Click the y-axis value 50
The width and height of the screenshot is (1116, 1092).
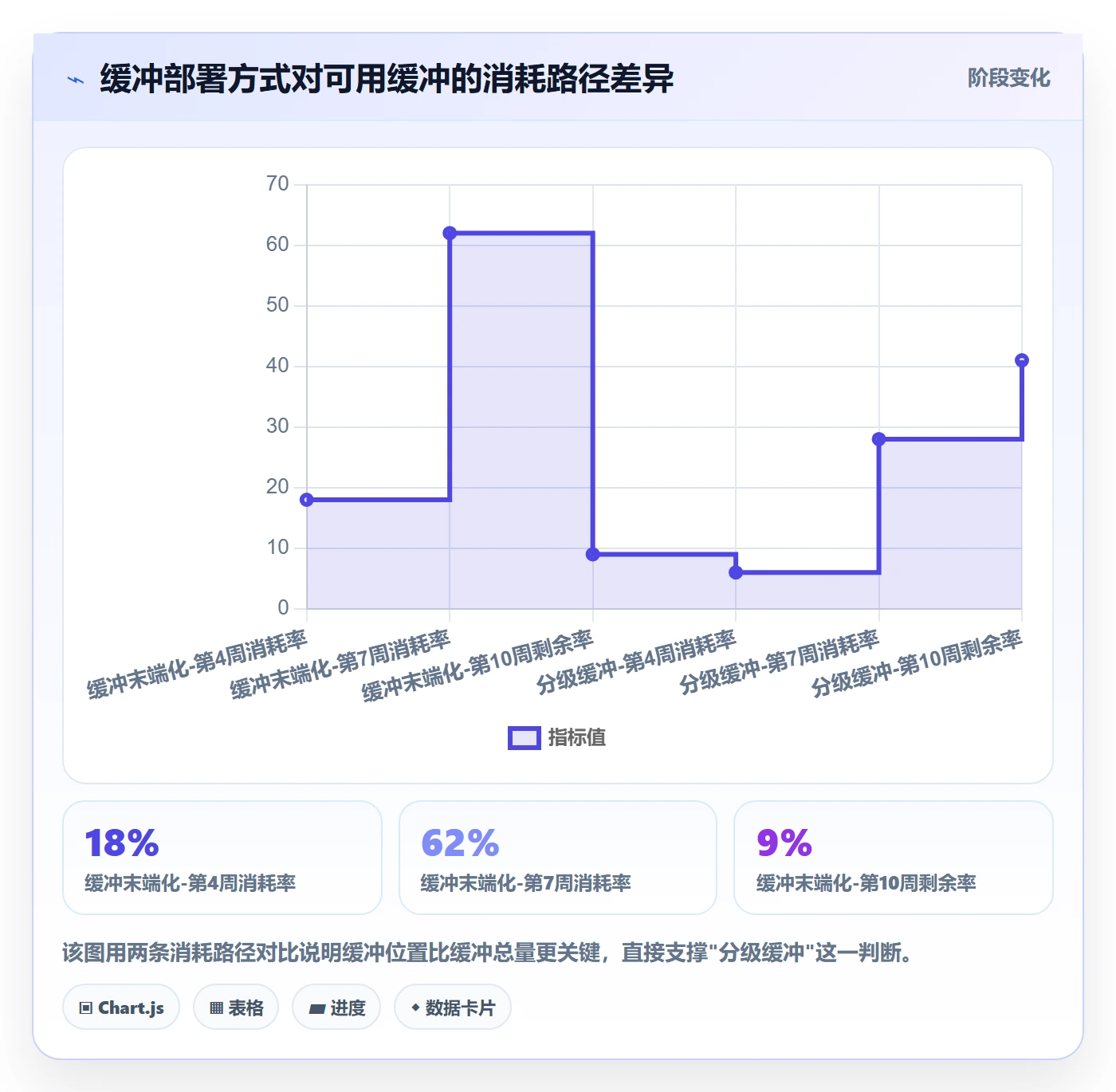click(277, 305)
